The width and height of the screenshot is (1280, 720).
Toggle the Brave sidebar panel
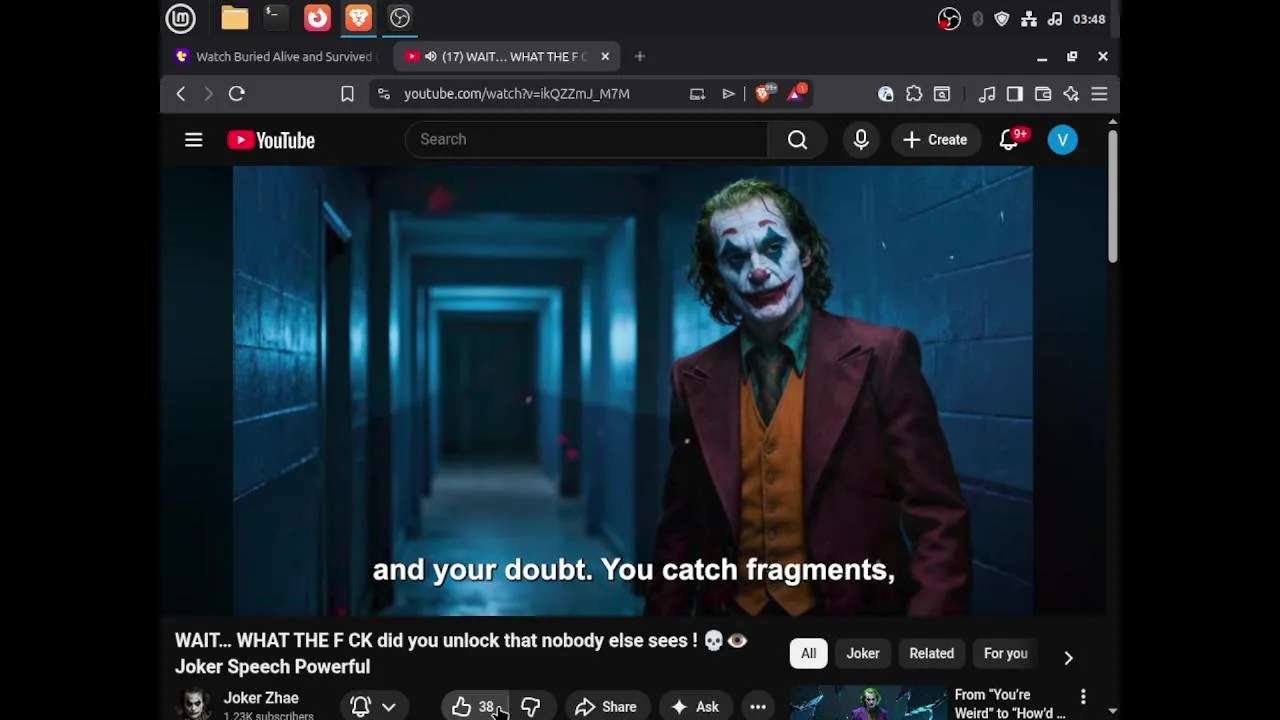pyautogui.click(x=1015, y=94)
